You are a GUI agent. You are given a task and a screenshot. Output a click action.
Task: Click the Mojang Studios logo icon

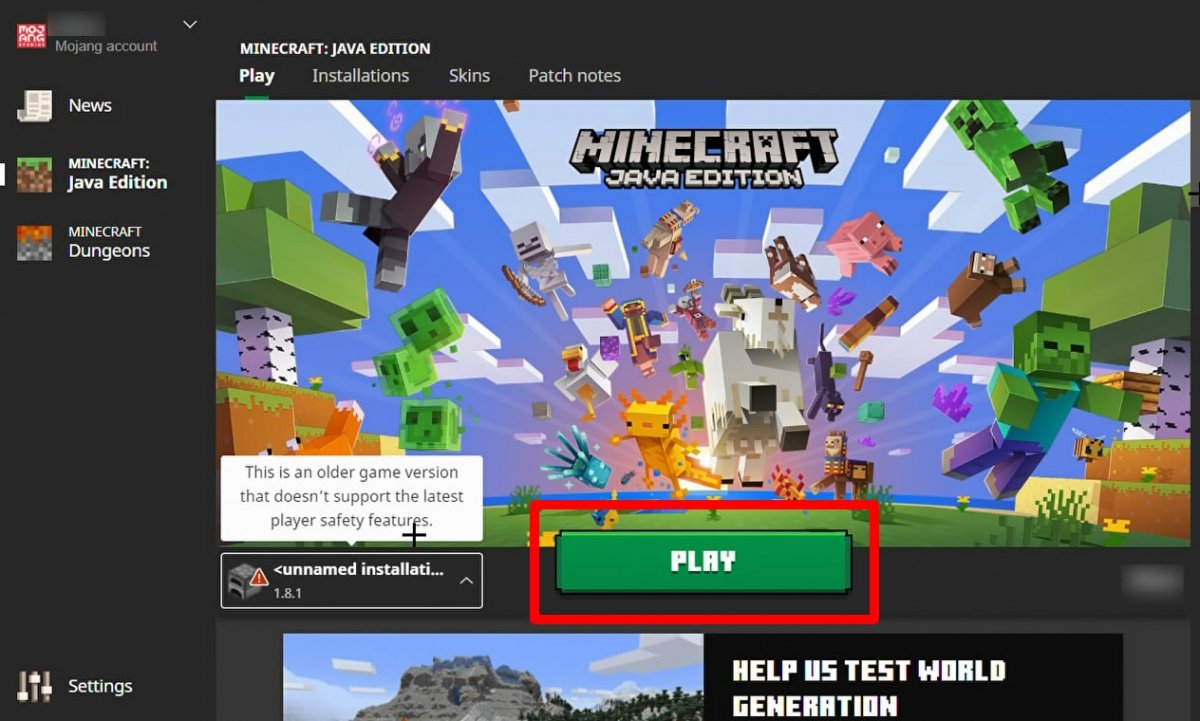click(32, 35)
